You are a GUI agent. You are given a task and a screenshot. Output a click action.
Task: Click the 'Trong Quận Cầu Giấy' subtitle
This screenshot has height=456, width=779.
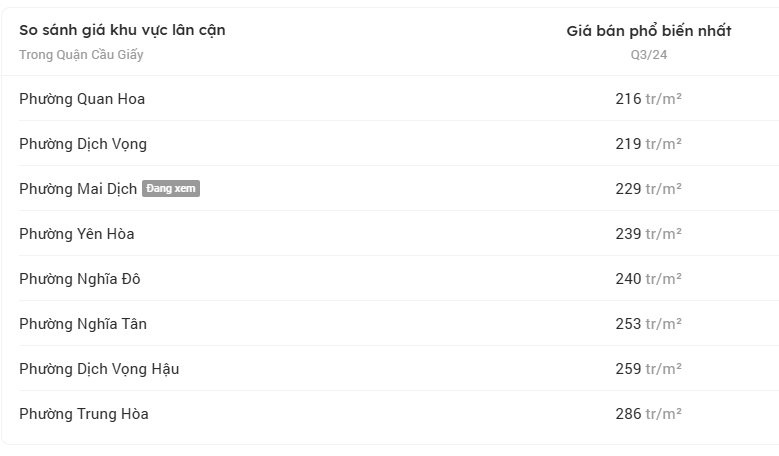tap(81, 55)
